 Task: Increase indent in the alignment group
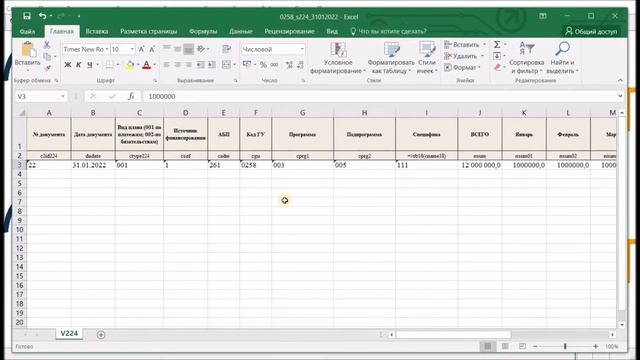click(211, 65)
